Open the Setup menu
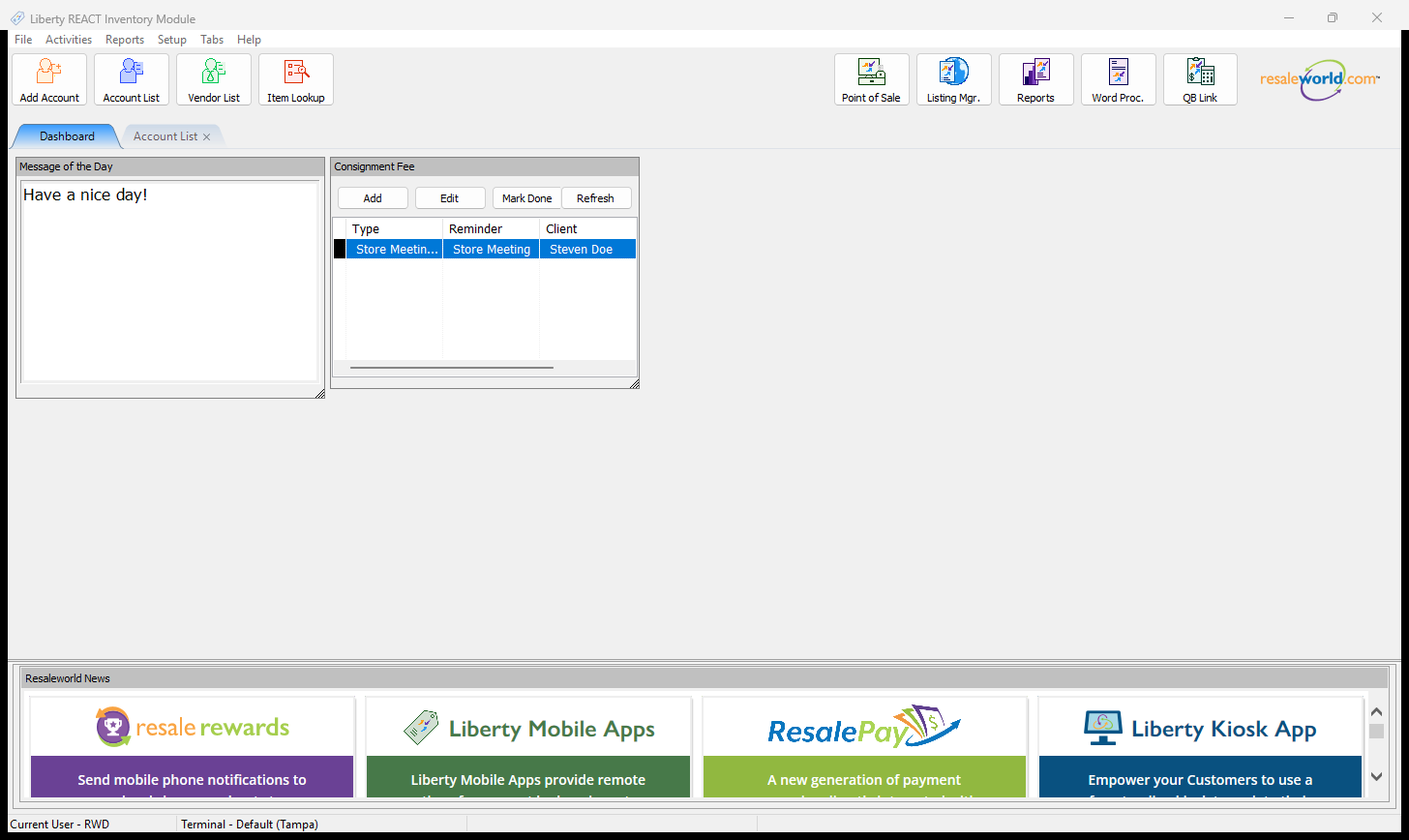Image resolution: width=1409 pixels, height=840 pixels. (172, 40)
